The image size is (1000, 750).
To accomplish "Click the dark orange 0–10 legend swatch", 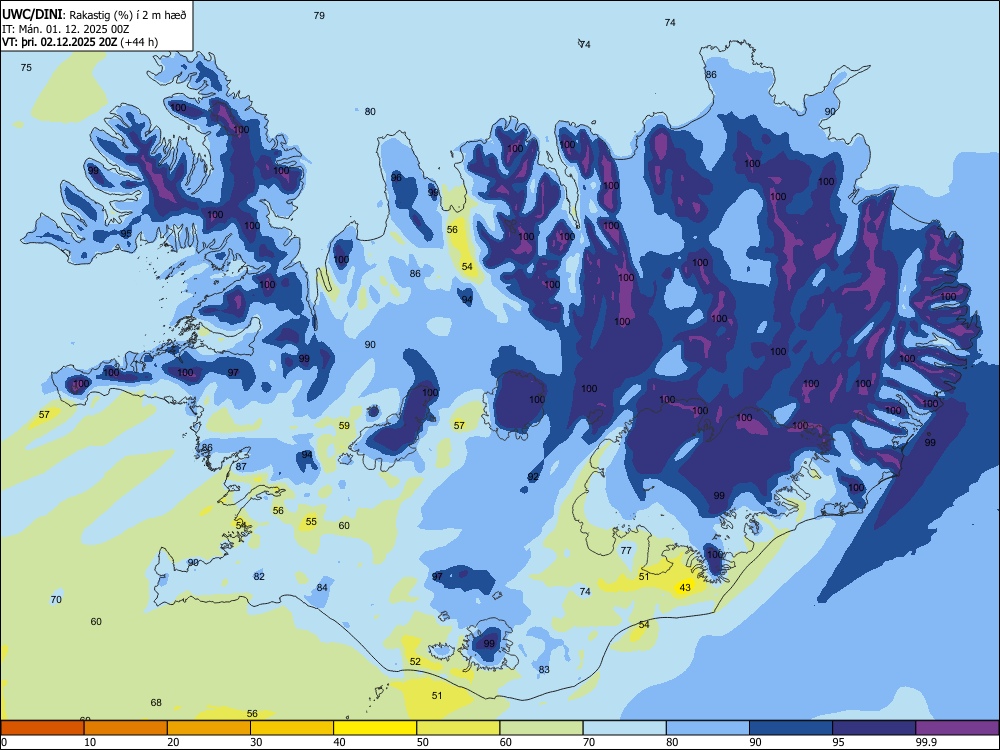I will (x=42, y=728).
